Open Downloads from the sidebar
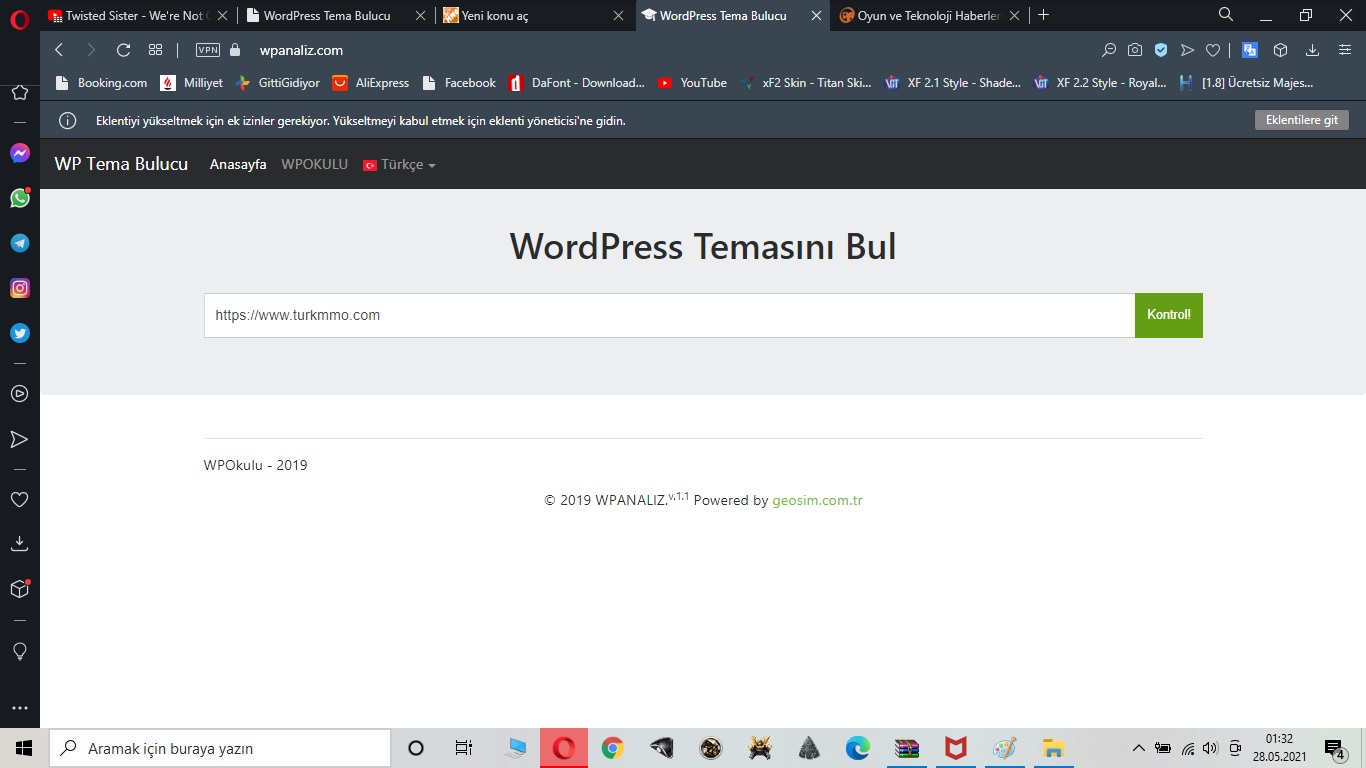This screenshot has height=768, width=1366. (x=19, y=544)
